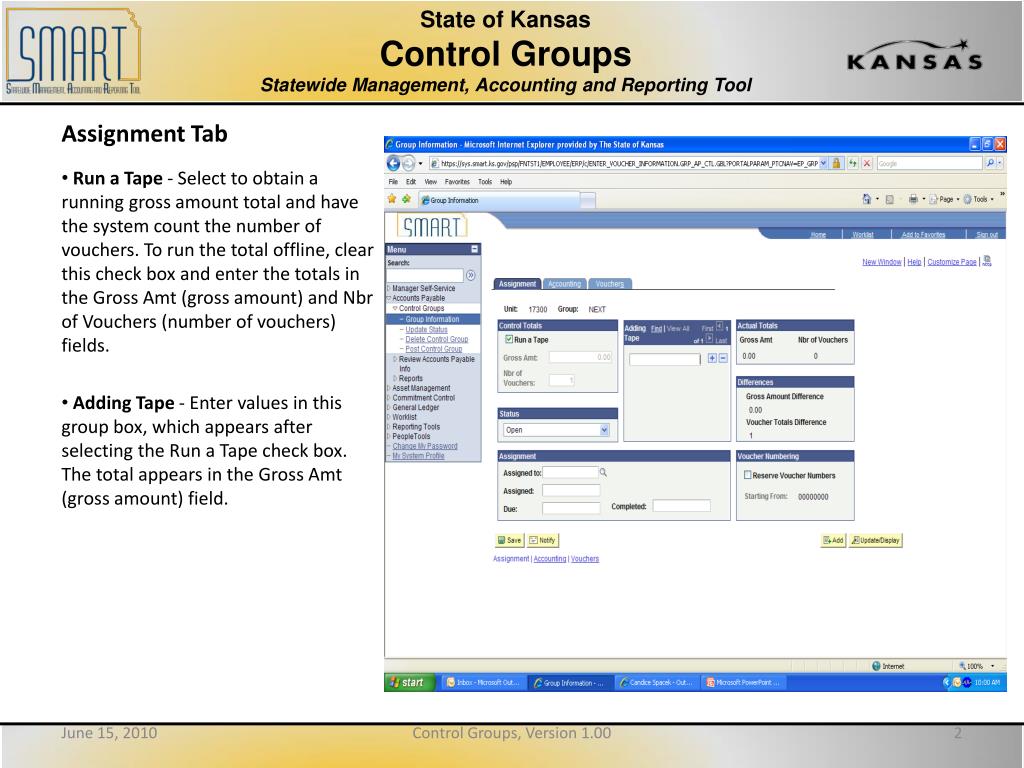The image size is (1024, 768).
Task: Click the Add button
Action: [833, 540]
